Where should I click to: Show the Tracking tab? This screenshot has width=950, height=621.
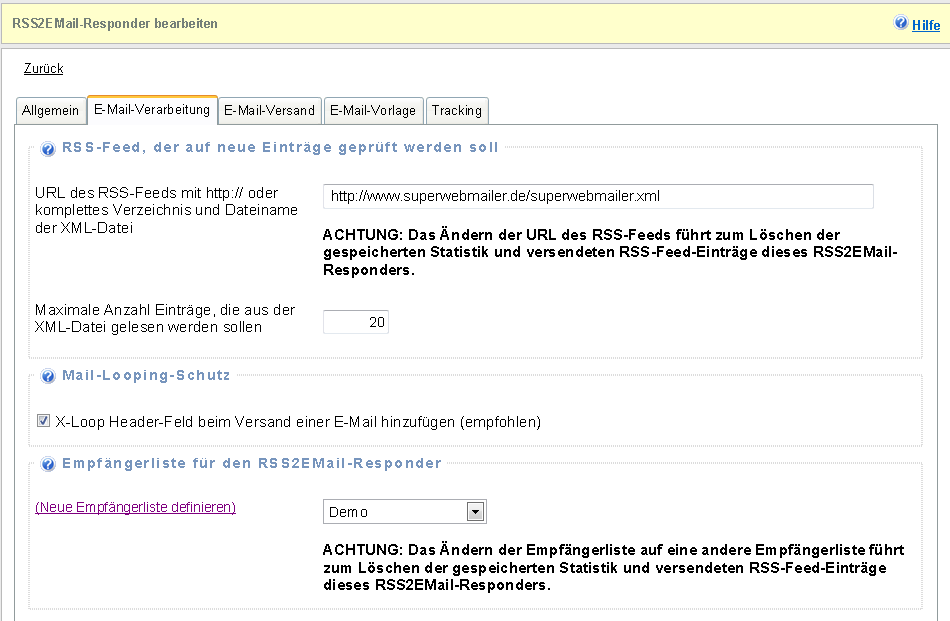457,111
